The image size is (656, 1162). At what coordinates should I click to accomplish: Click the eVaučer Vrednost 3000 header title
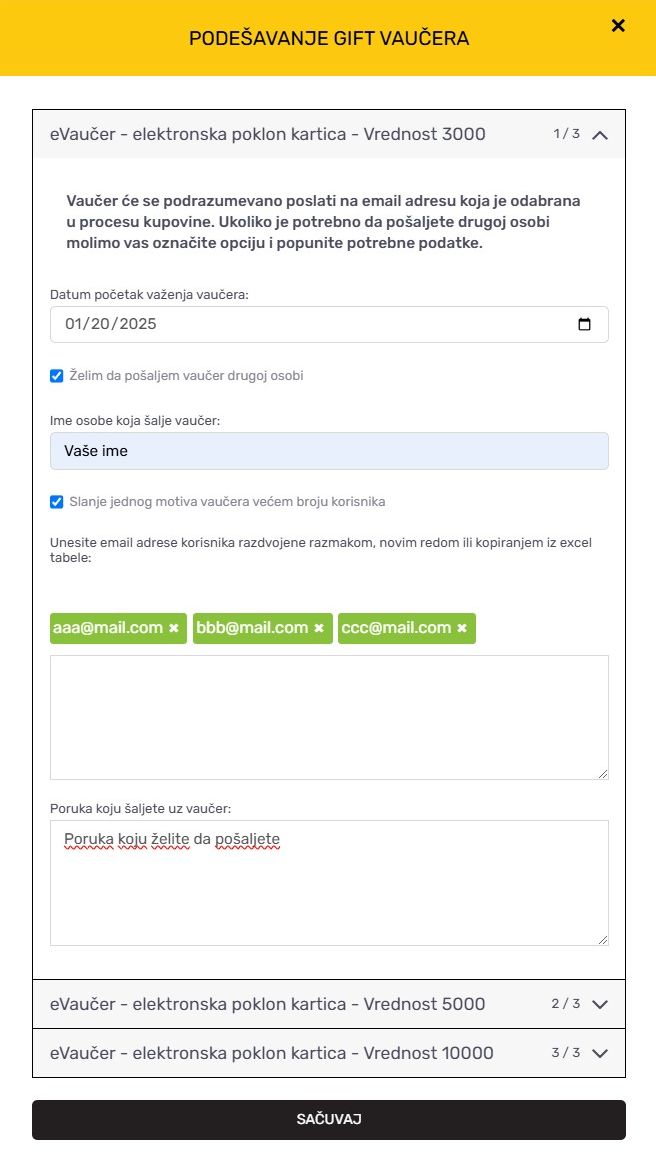pyautogui.click(x=268, y=134)
